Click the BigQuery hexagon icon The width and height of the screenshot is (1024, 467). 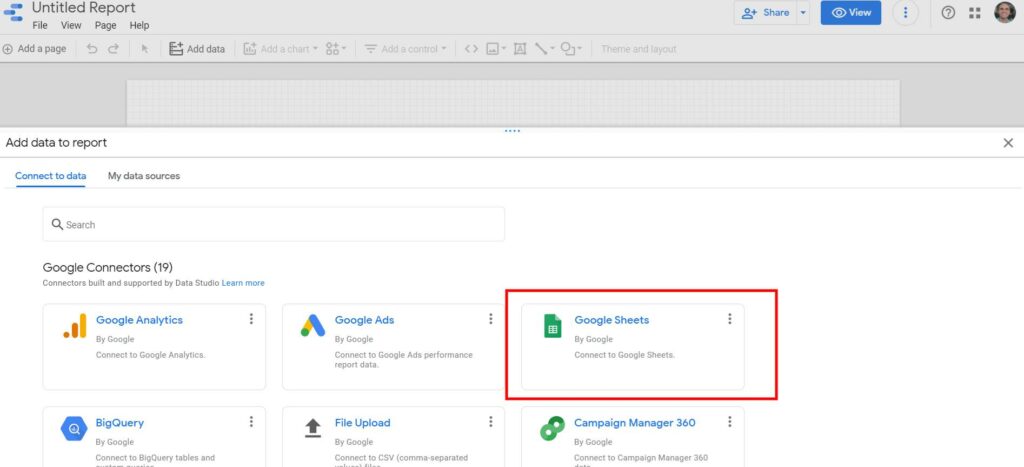(74, 429)
